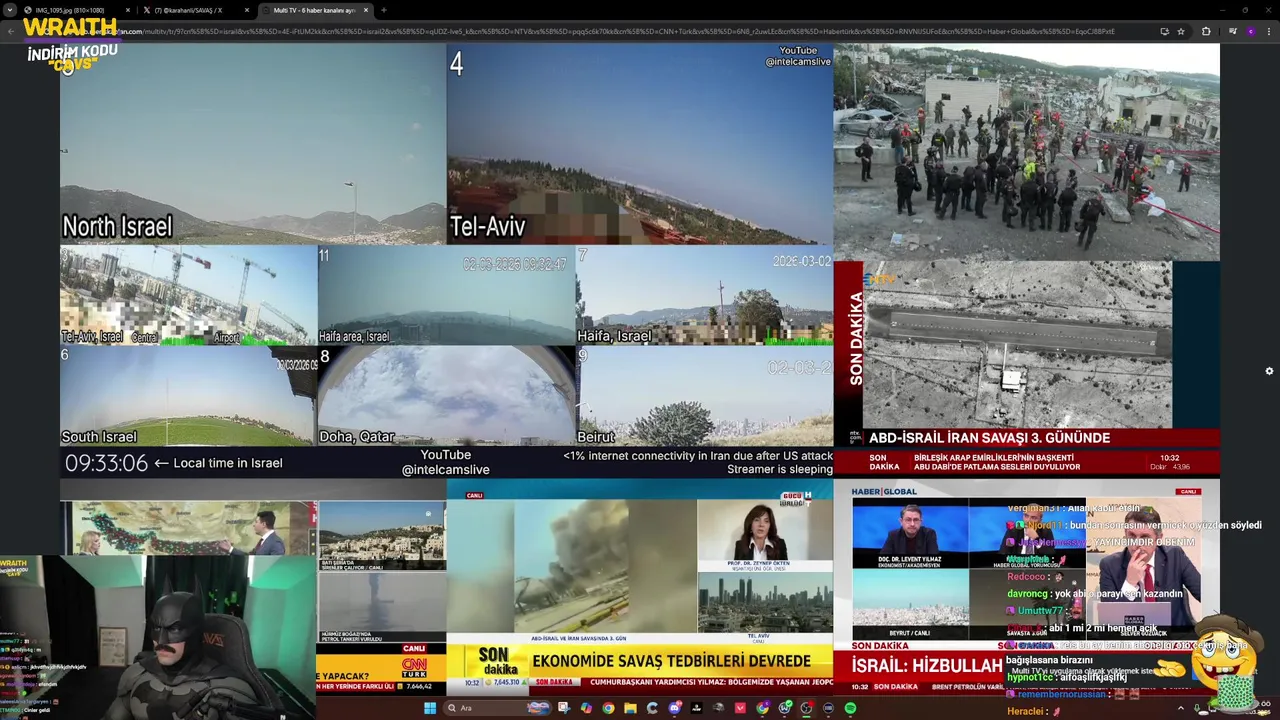This screenshot has height=720, width=1280.
Task: Go back with the browser back arrow
Action: (11, 31)
